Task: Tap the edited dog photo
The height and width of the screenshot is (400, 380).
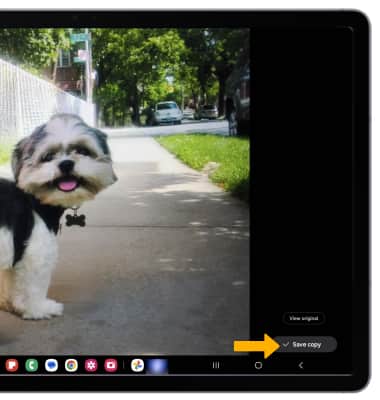Action: tap(125, 191)
